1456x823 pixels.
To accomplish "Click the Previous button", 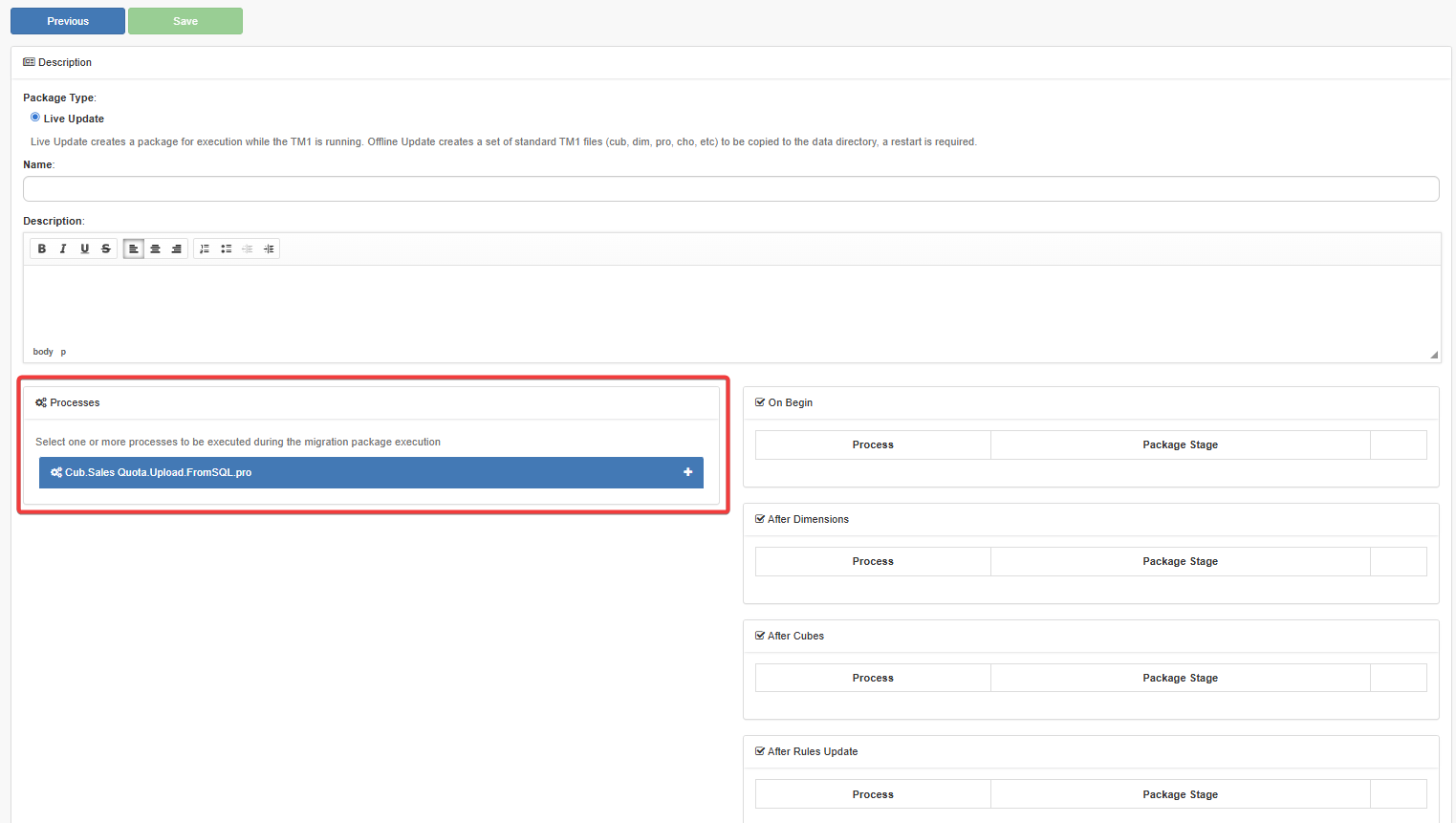I will [x=68, y=21].
